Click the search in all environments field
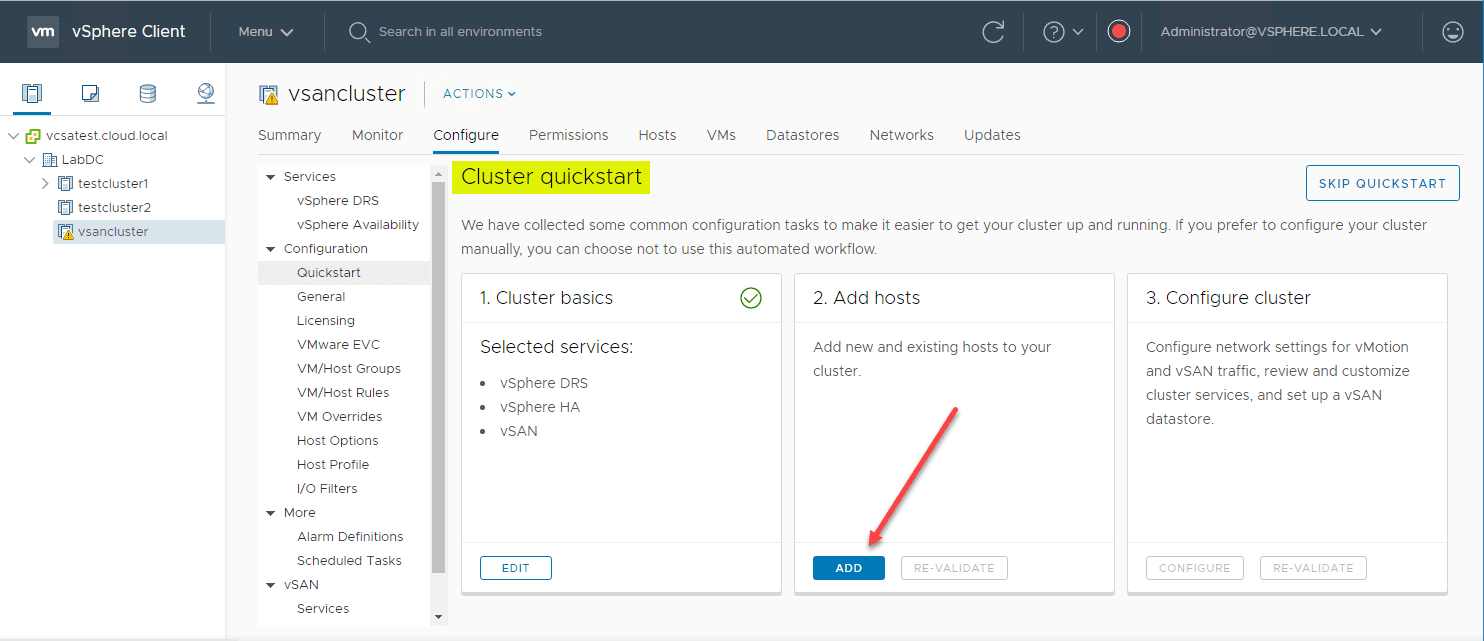The height and width of the screenshot is (641, 1484). tap(460, 32)
